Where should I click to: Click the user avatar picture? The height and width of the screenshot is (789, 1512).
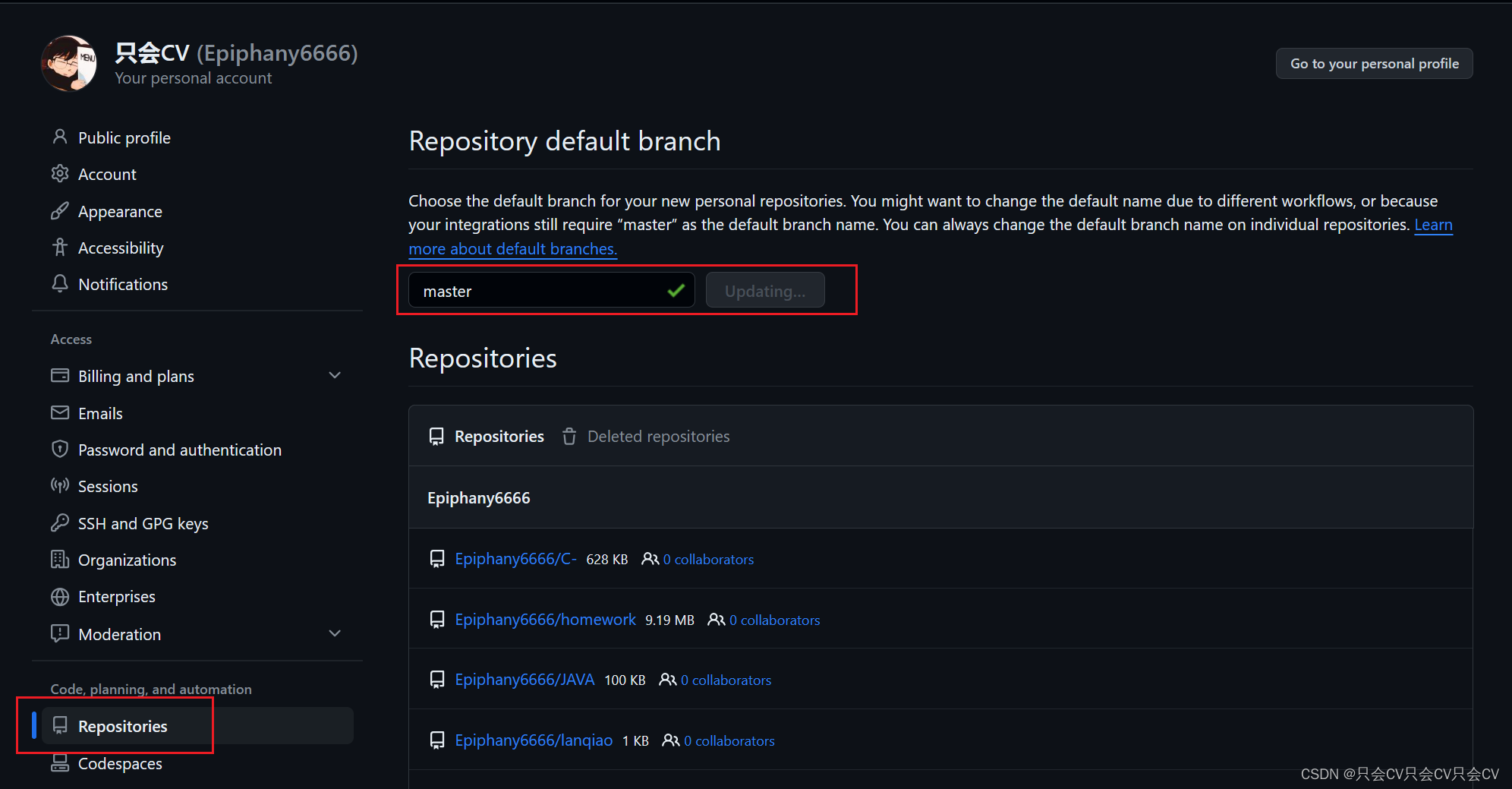click(x=69, y=63)
